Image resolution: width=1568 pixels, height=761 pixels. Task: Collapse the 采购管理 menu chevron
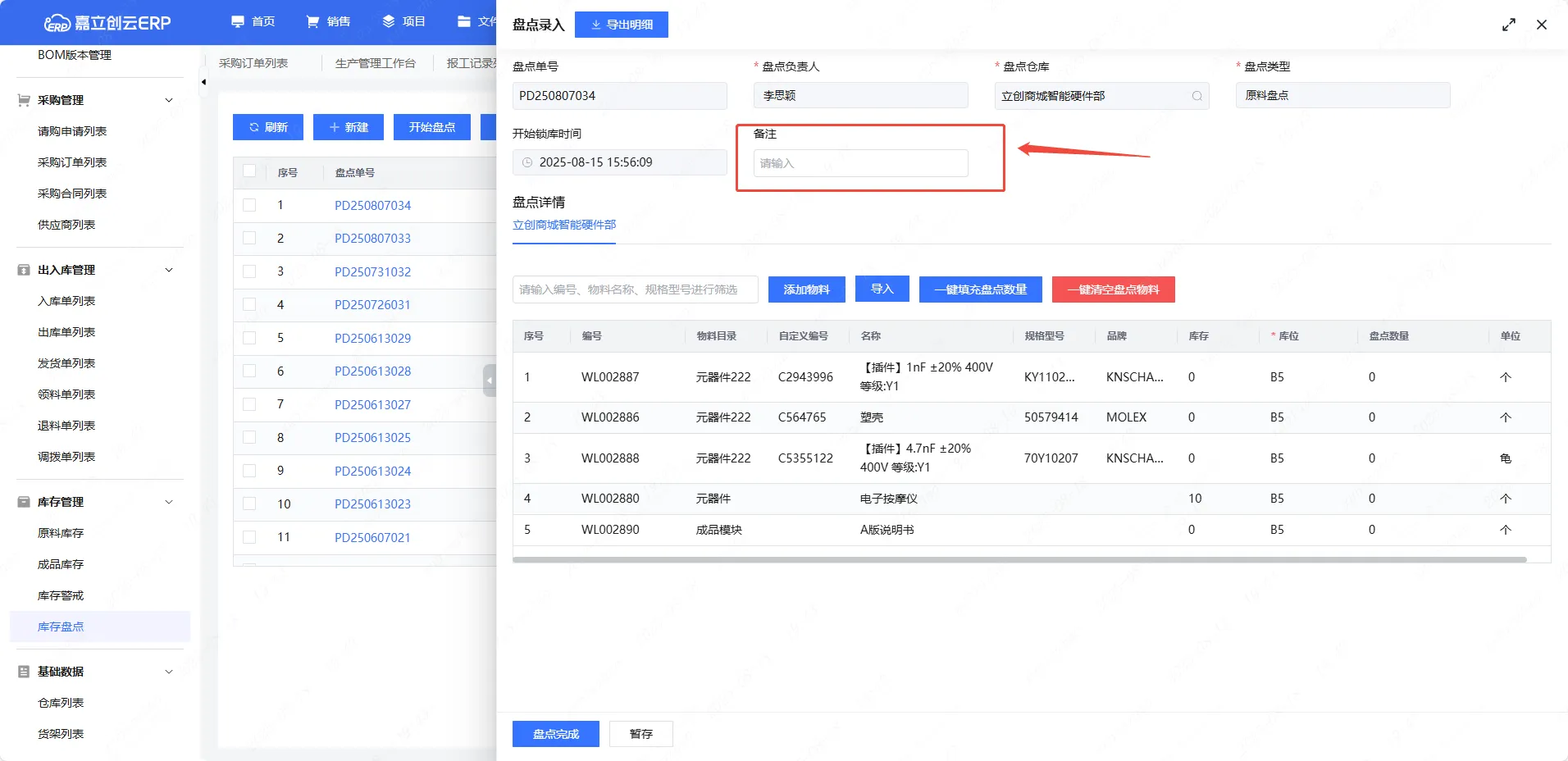pos(169,100)
